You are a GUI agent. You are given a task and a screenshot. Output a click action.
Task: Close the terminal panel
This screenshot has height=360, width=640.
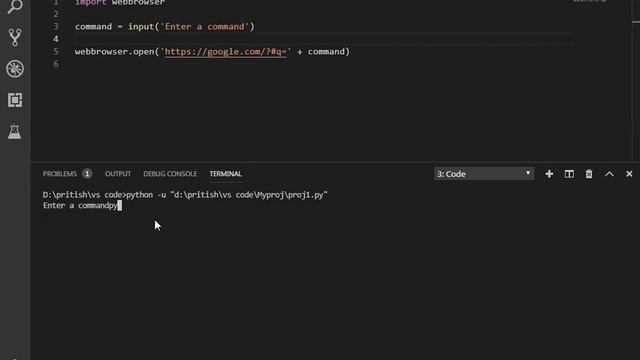pos(629,174)
